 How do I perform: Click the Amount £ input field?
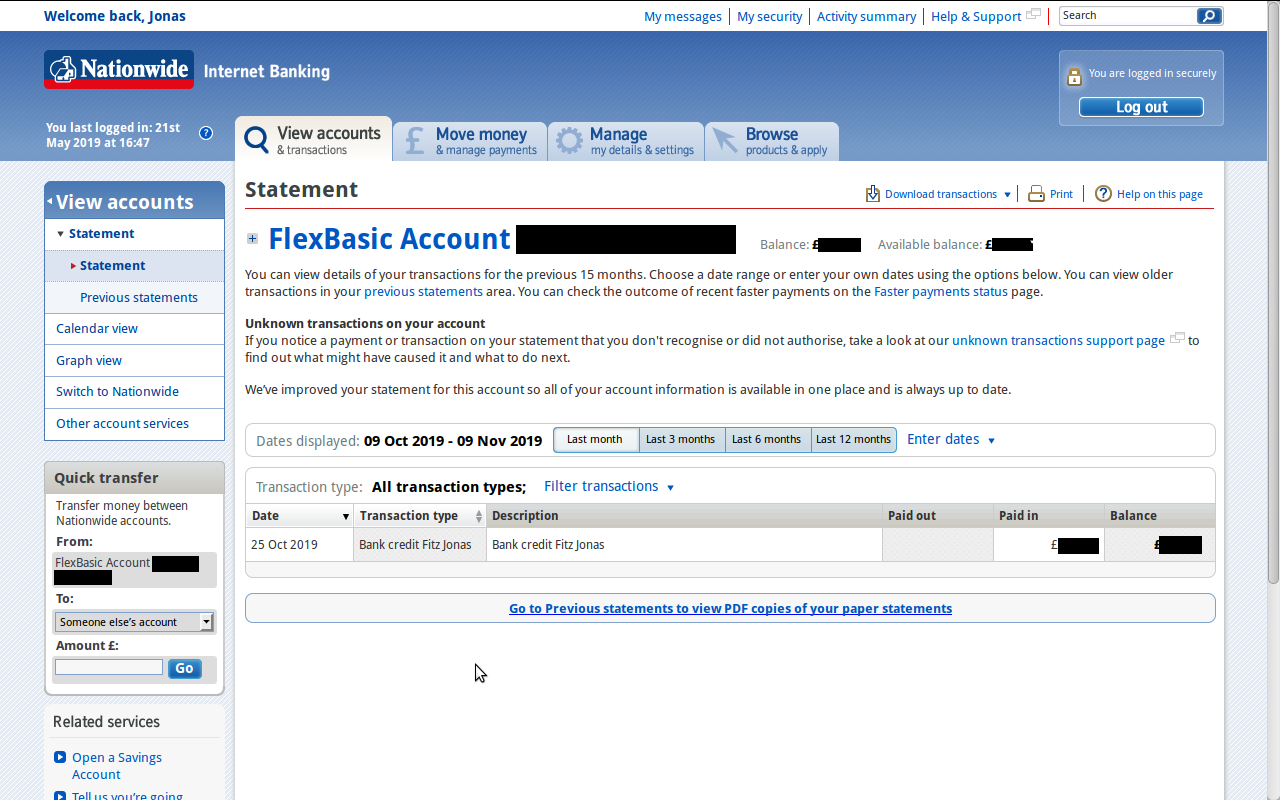[x=109, y=668]
